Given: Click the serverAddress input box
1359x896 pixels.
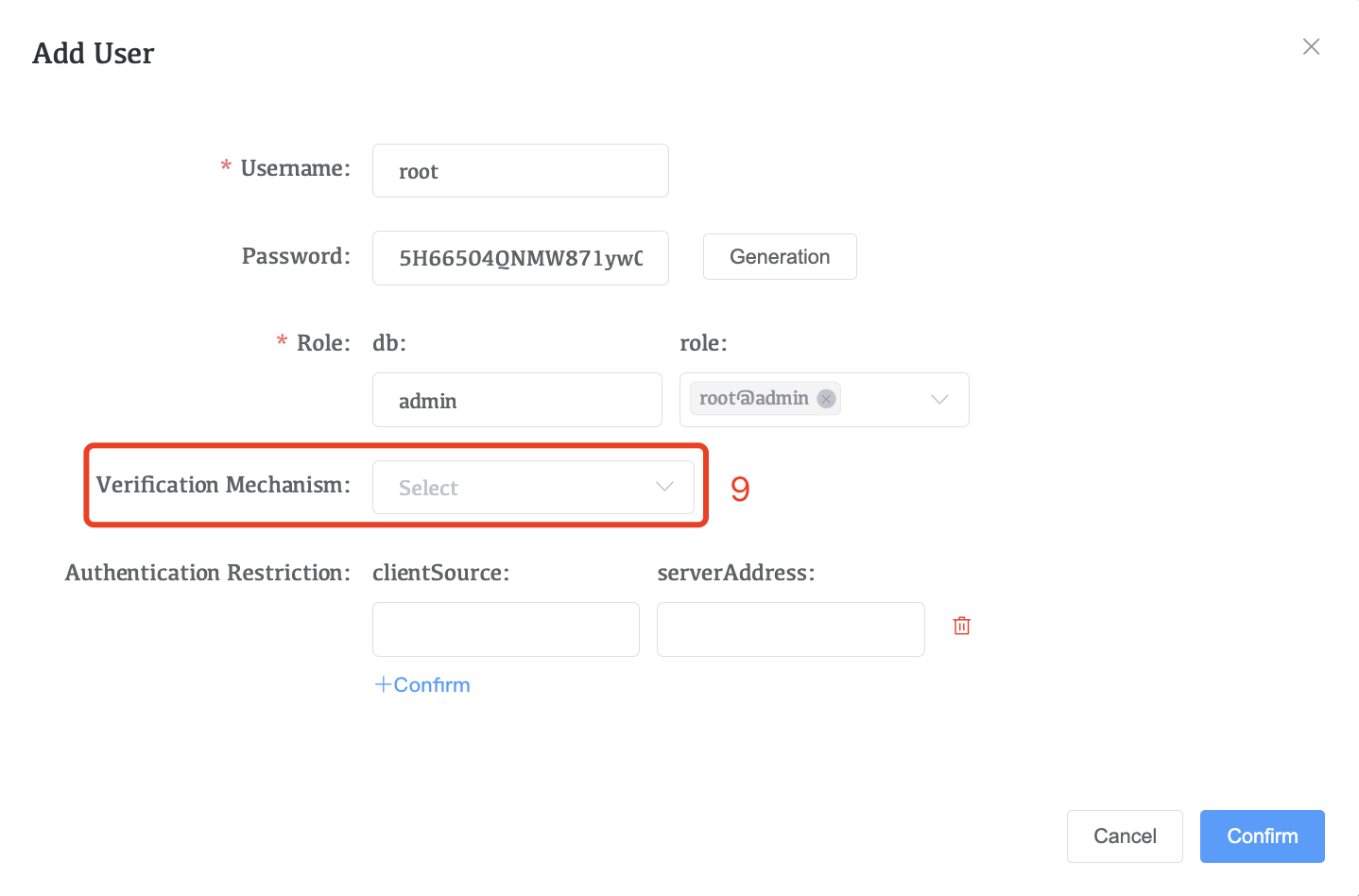Looking at the screenshot, I should click(x=790, y=629).
